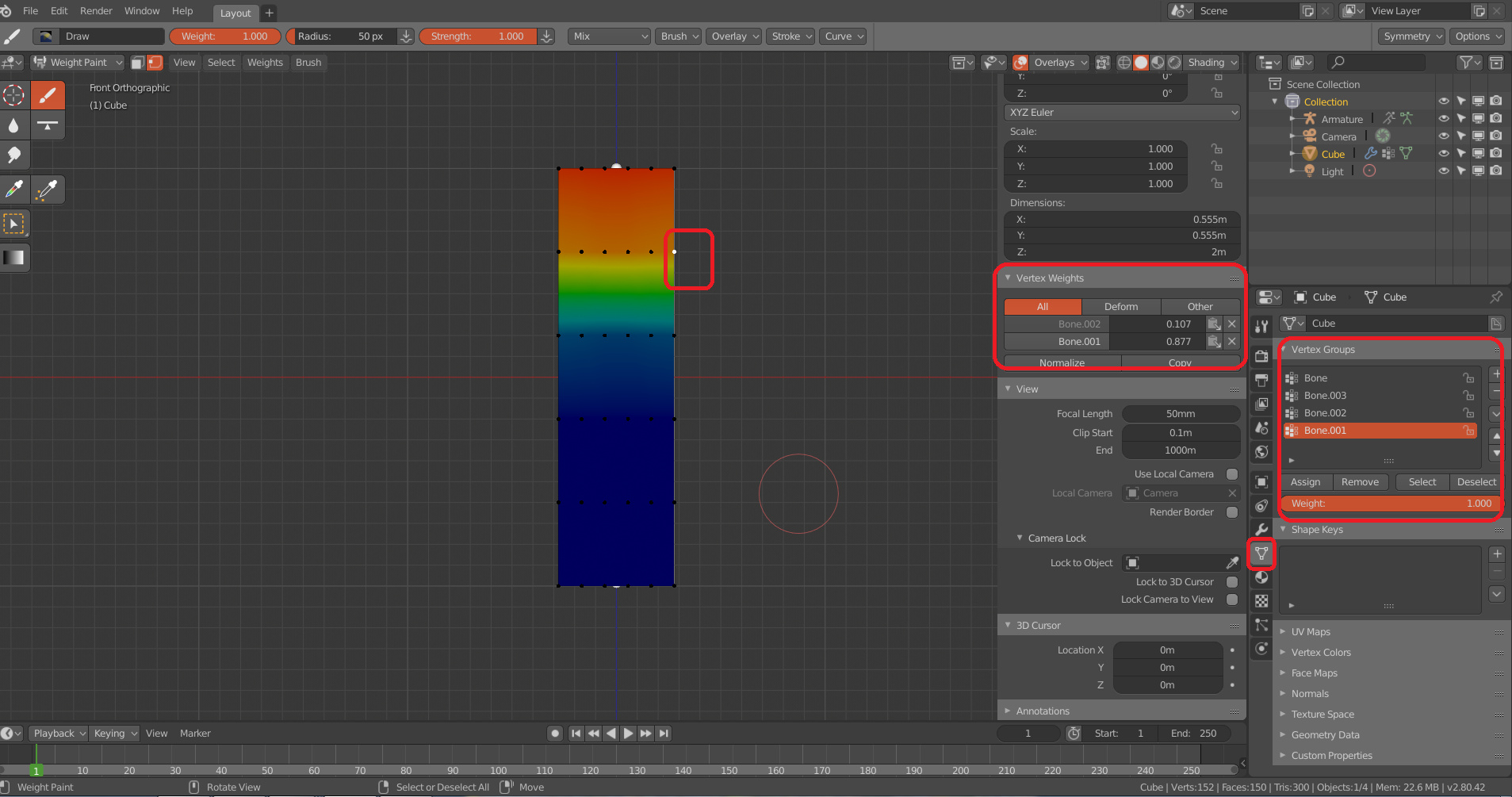Play the animation forward
This screenshot has width=1512, height=797.
(x=629, y=734)
